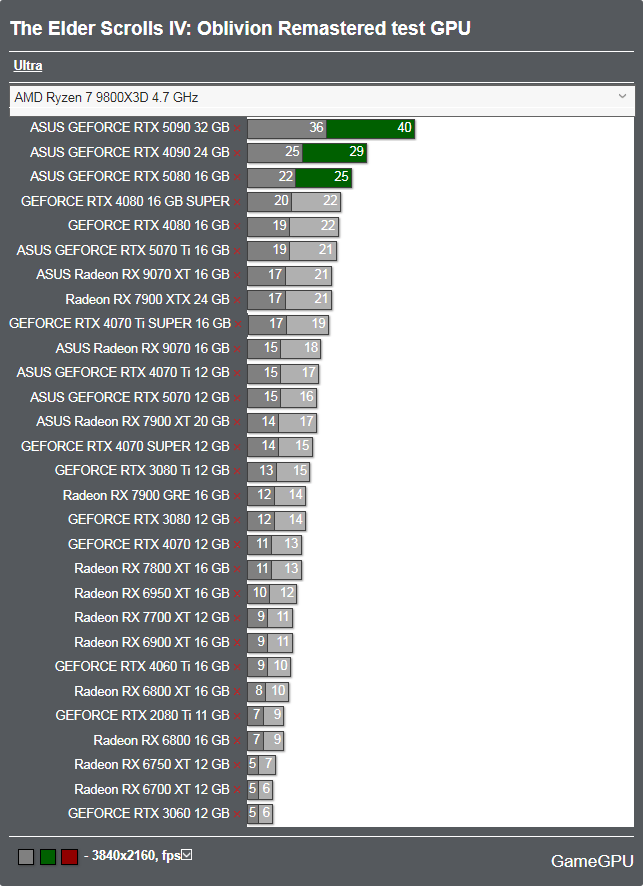Click red x beside ASUS GEFORCE RTX 5070 Ti 16 GB
Image resolution: width=643 pixels, height=886 pixels.
[237, 251]
